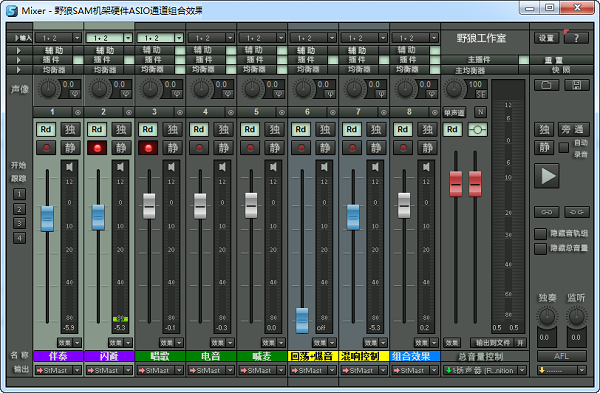Click the blue fader at bottom of channel 6

(302, 320)
